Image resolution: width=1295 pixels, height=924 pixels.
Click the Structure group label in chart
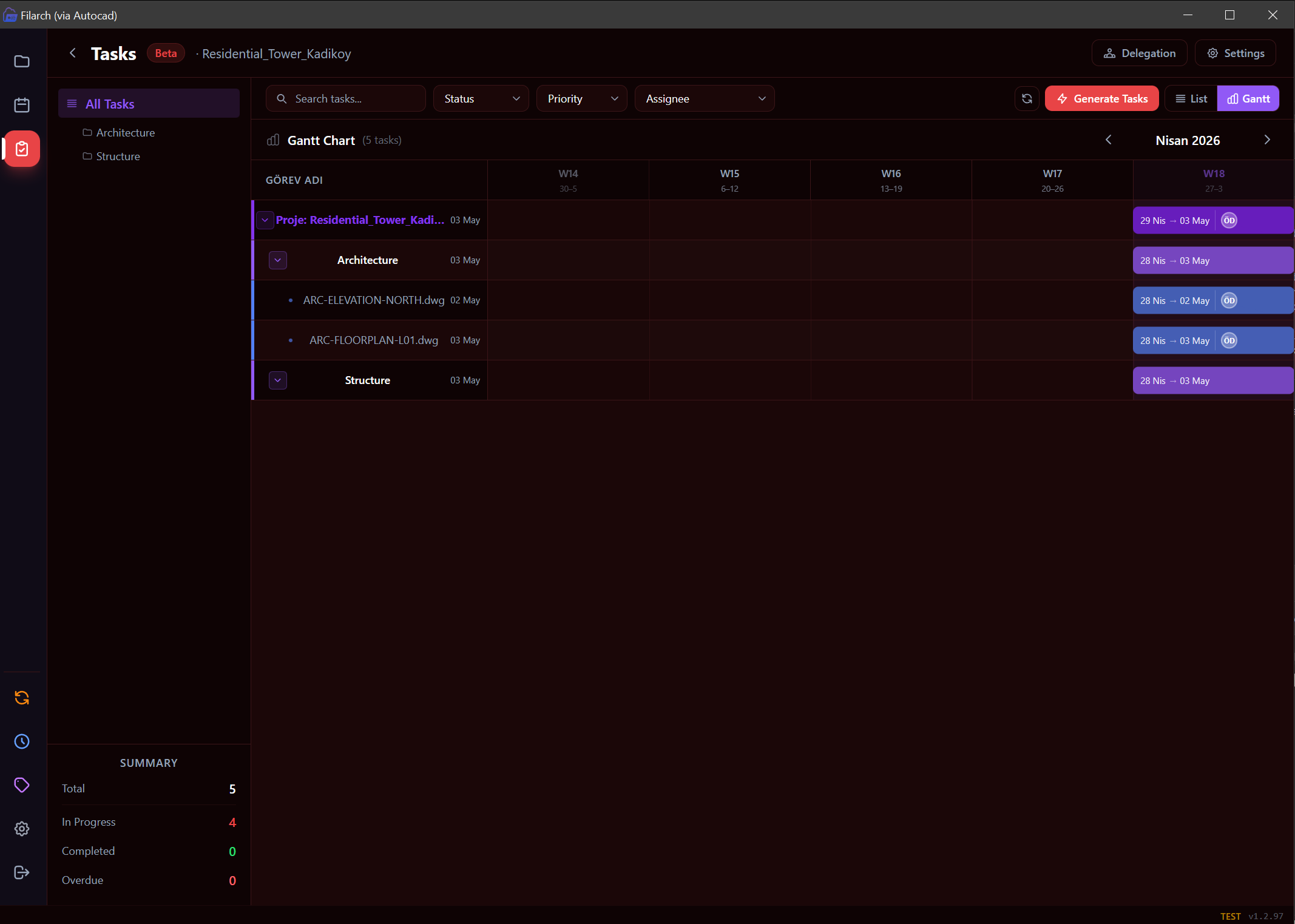point(368,380)
